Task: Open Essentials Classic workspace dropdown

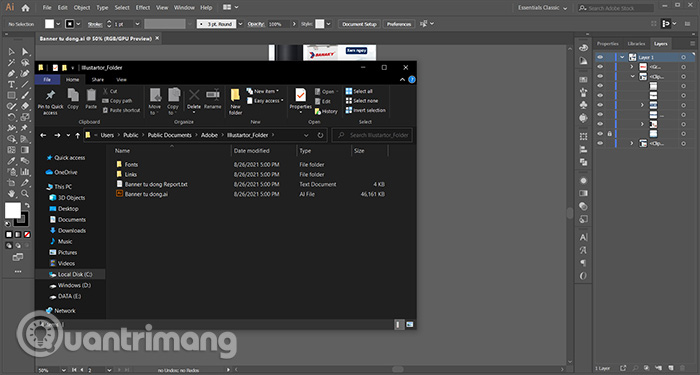Action: (542, 8)
